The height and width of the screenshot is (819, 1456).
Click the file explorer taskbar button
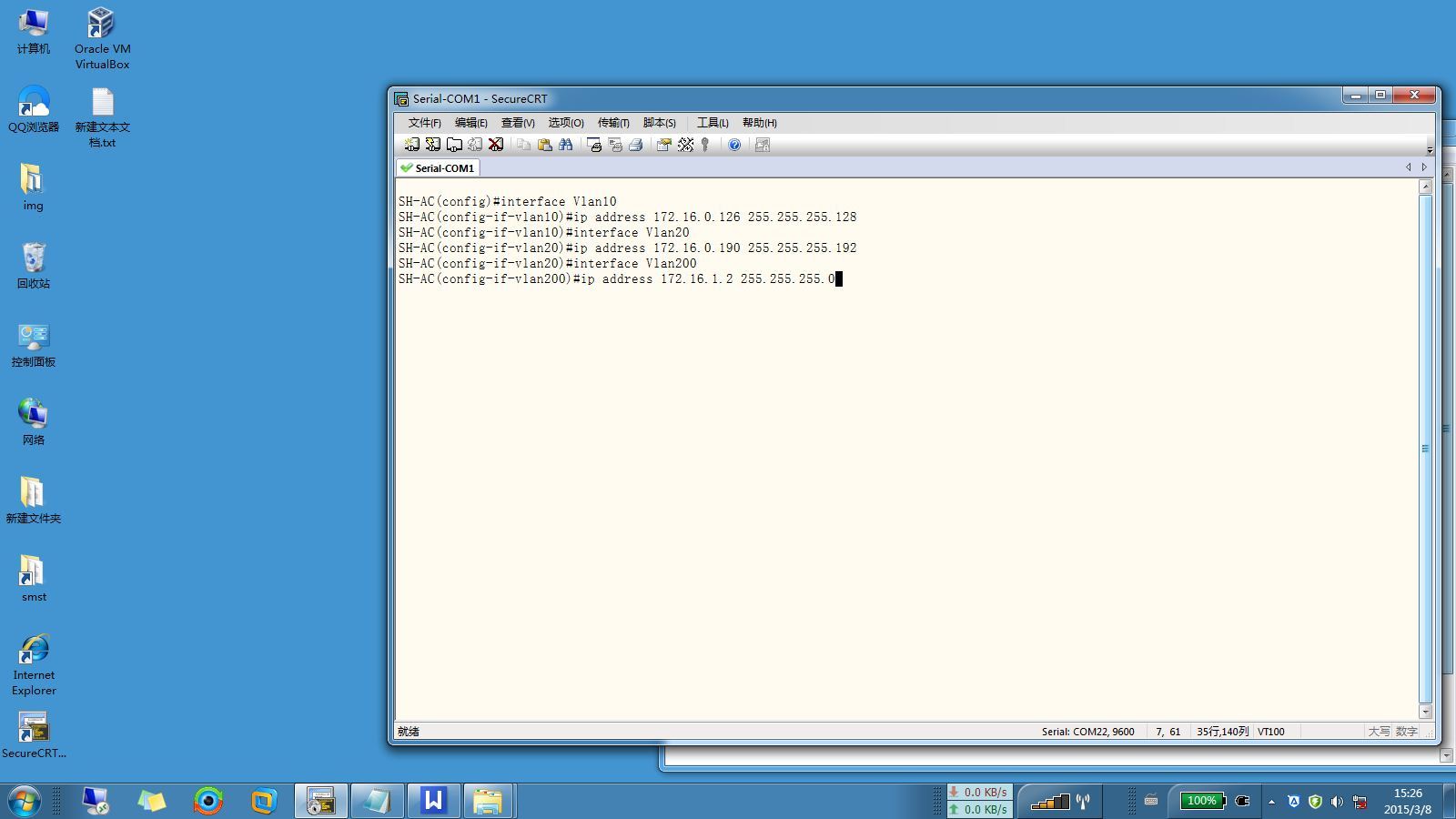[488, 801]
